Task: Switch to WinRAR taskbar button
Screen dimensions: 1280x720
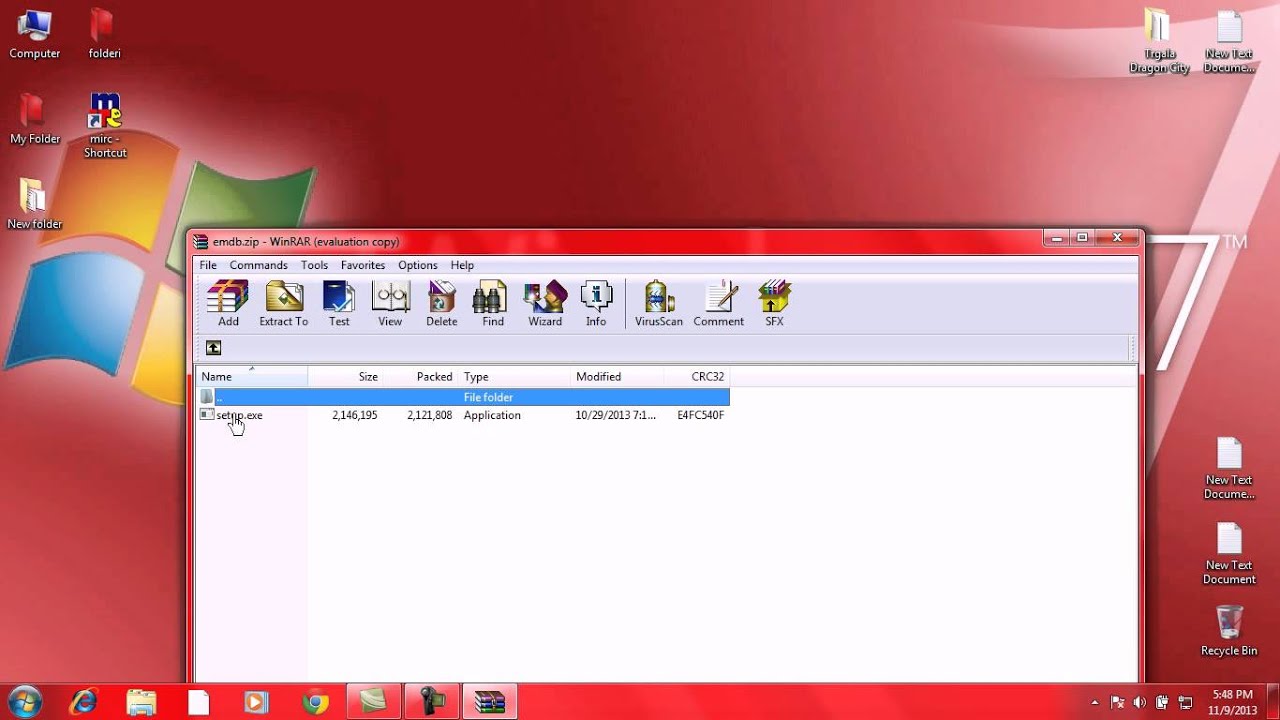Action: (490, 702)
